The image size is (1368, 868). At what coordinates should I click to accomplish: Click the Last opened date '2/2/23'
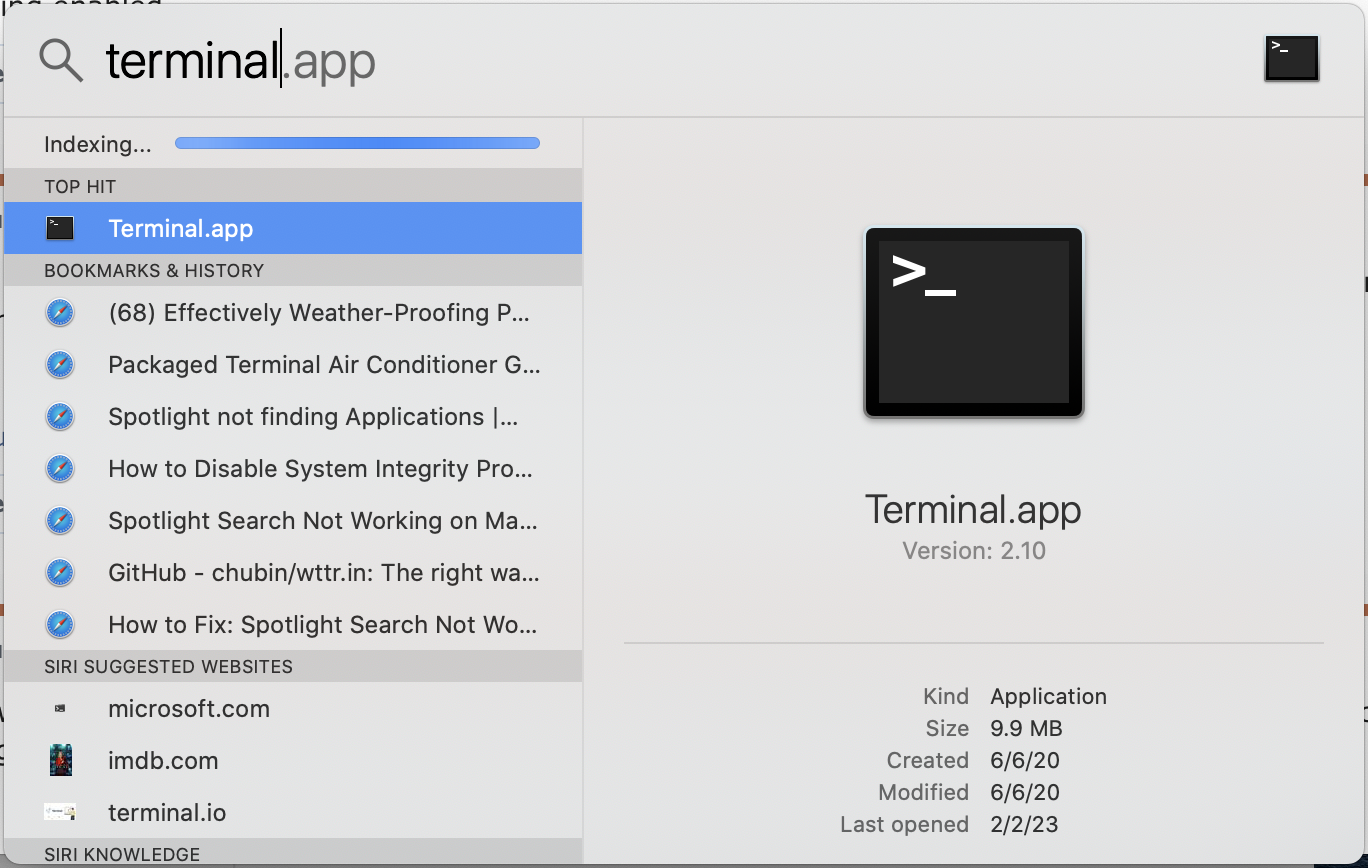1024,824
